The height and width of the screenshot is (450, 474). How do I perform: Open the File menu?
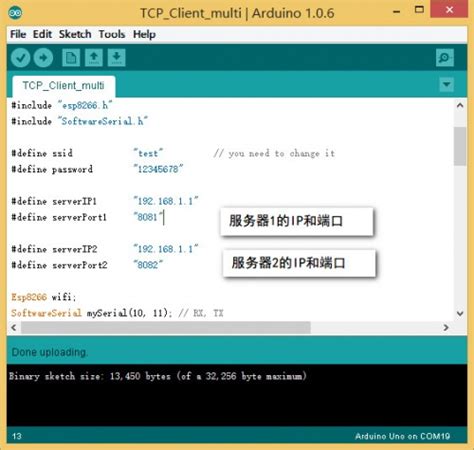click(18, 34)
